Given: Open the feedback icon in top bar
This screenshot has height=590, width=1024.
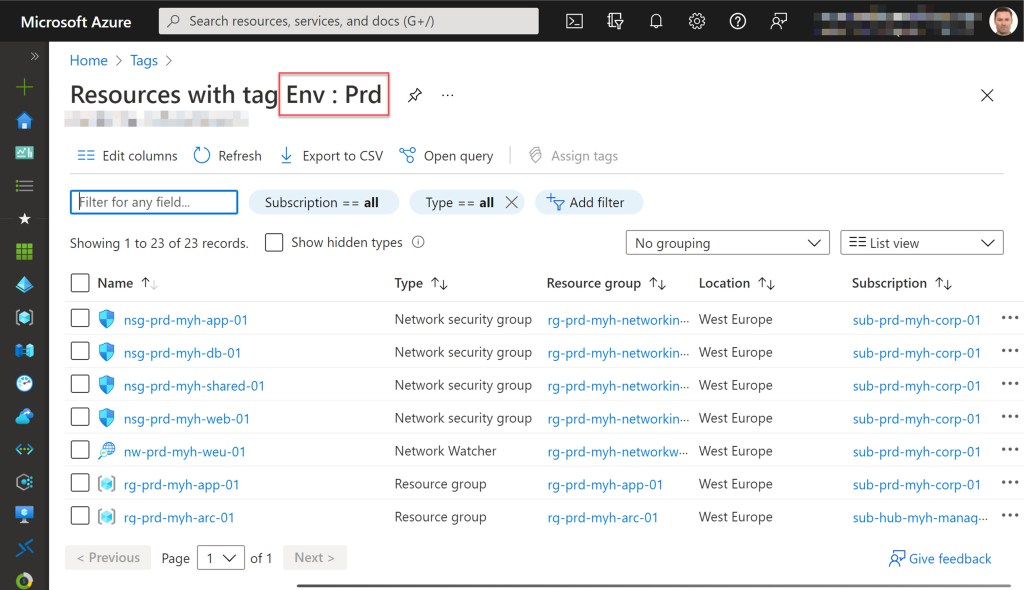Looking at the screenshot, I should pos(779,21).
